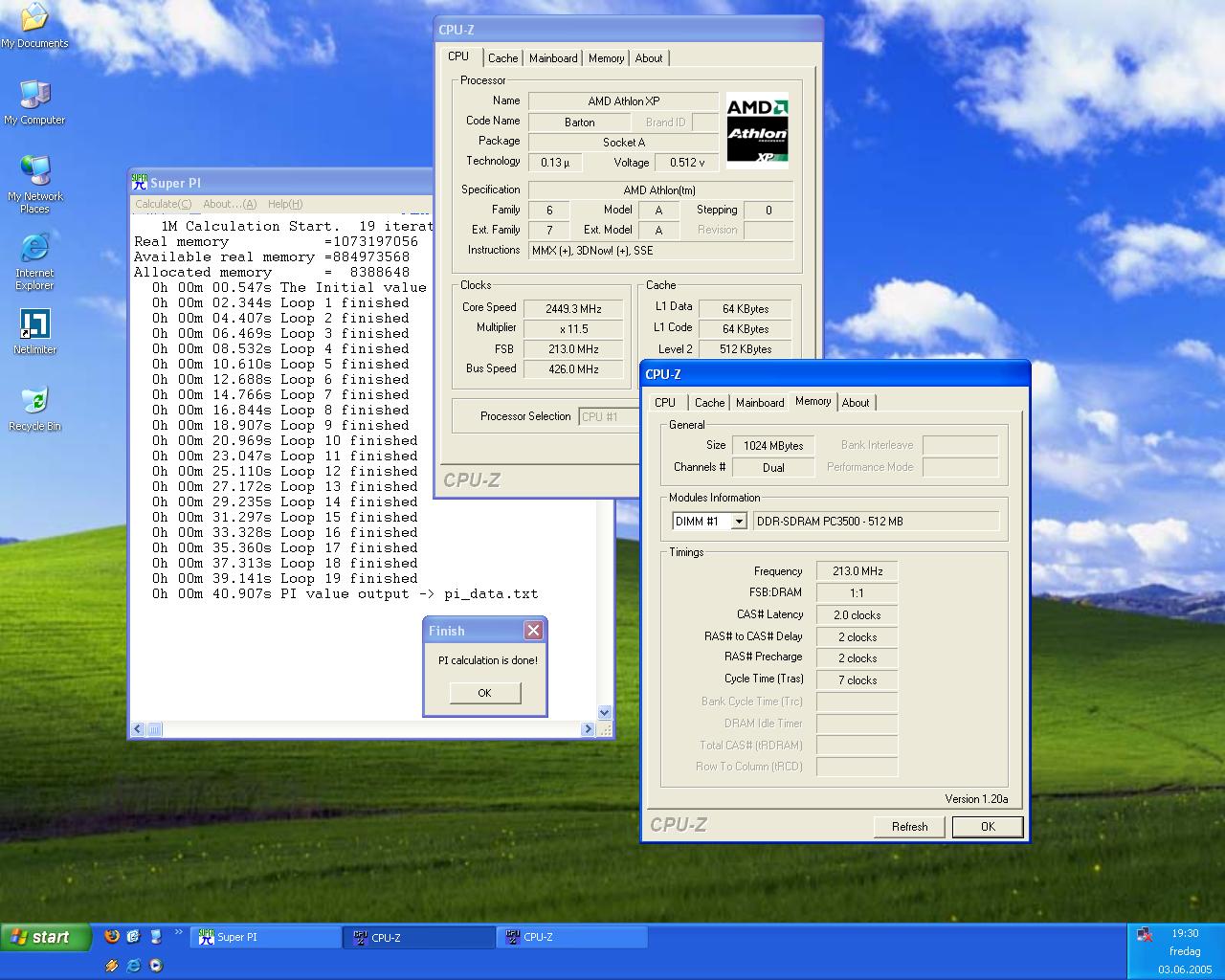Launch Internet Explorer from Quick Launch
The image size is (1225, 980).
point(133,966)
